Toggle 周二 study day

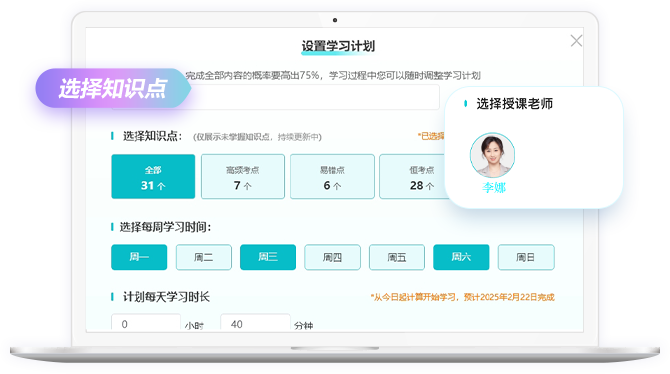pos(203,257)
